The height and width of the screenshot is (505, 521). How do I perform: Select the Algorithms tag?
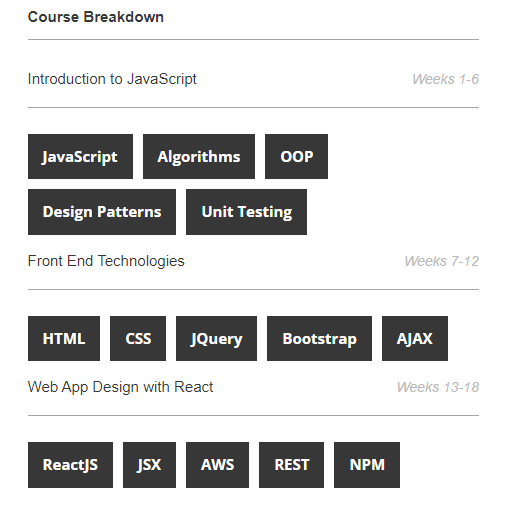(x=199, y=156)
